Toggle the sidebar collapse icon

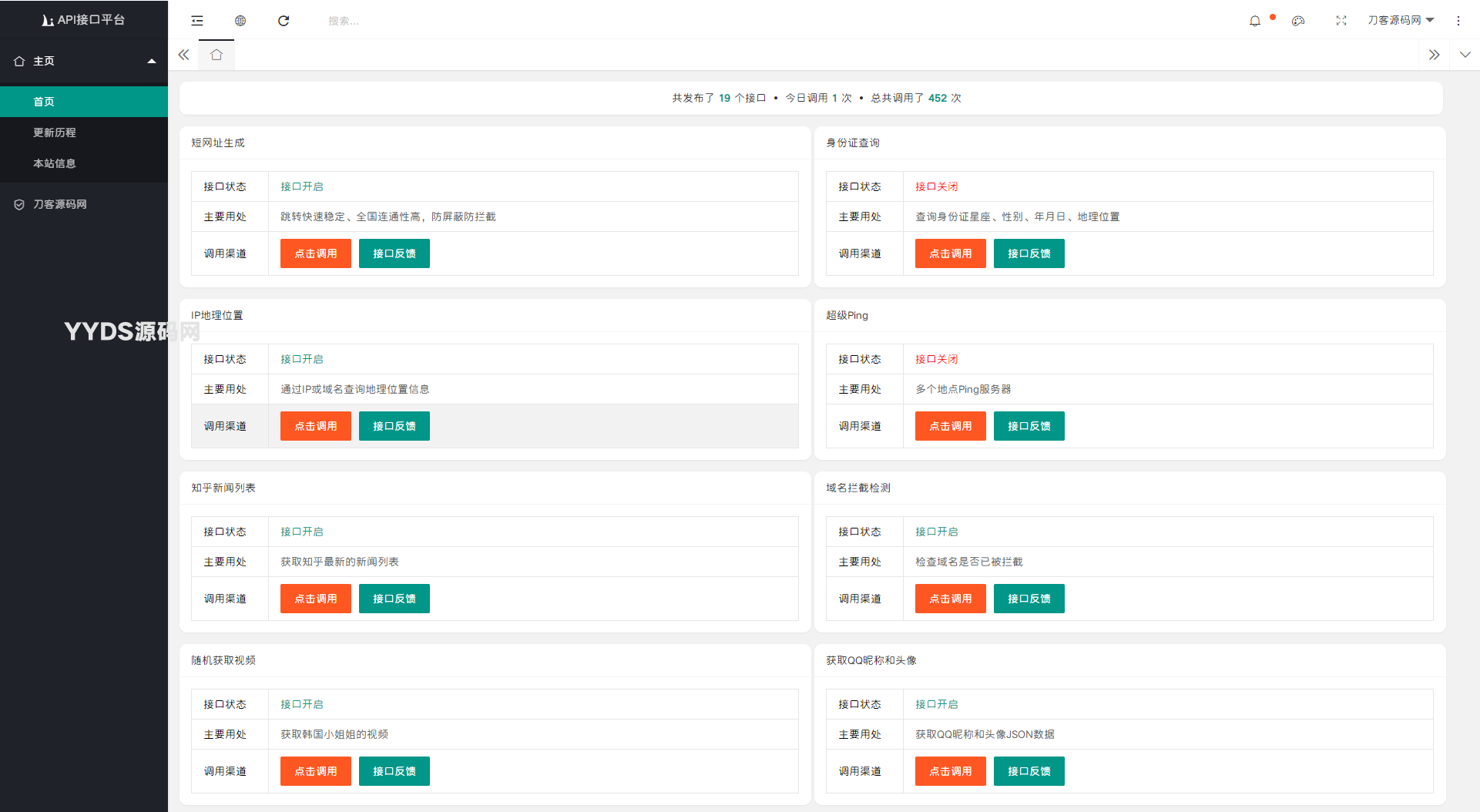click(197, 21)
